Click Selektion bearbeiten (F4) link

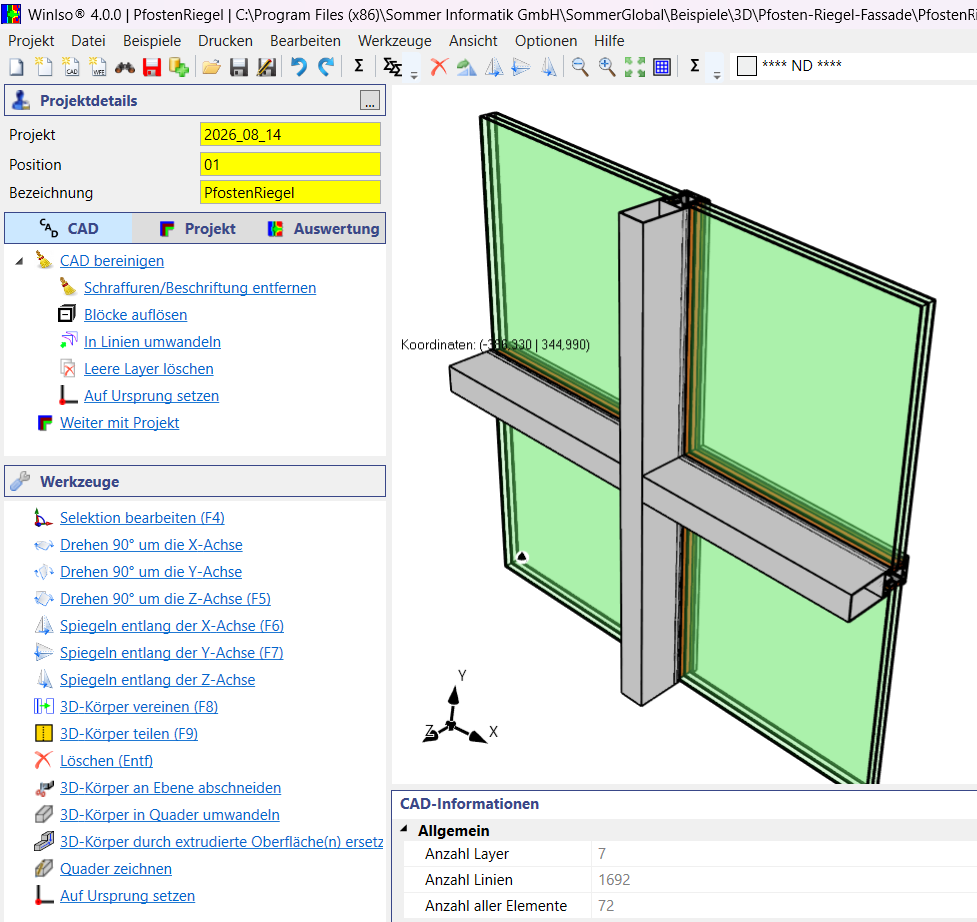click(x=142, y=518)
